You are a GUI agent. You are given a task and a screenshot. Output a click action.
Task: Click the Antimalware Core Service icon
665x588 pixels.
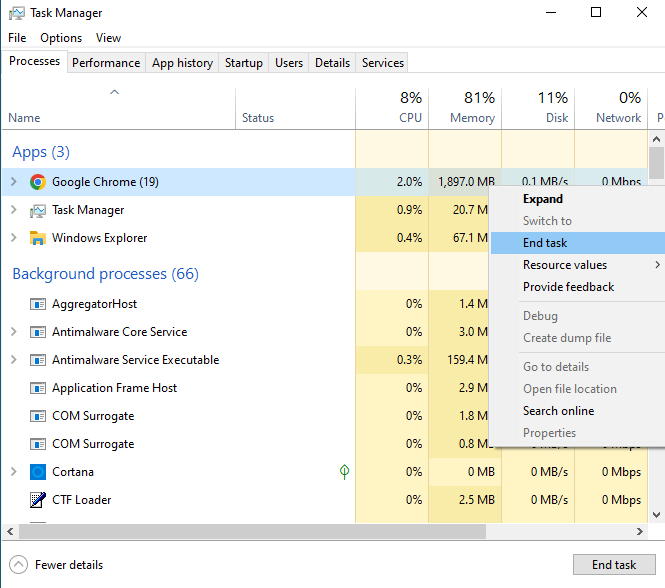[x=38, y=332]
